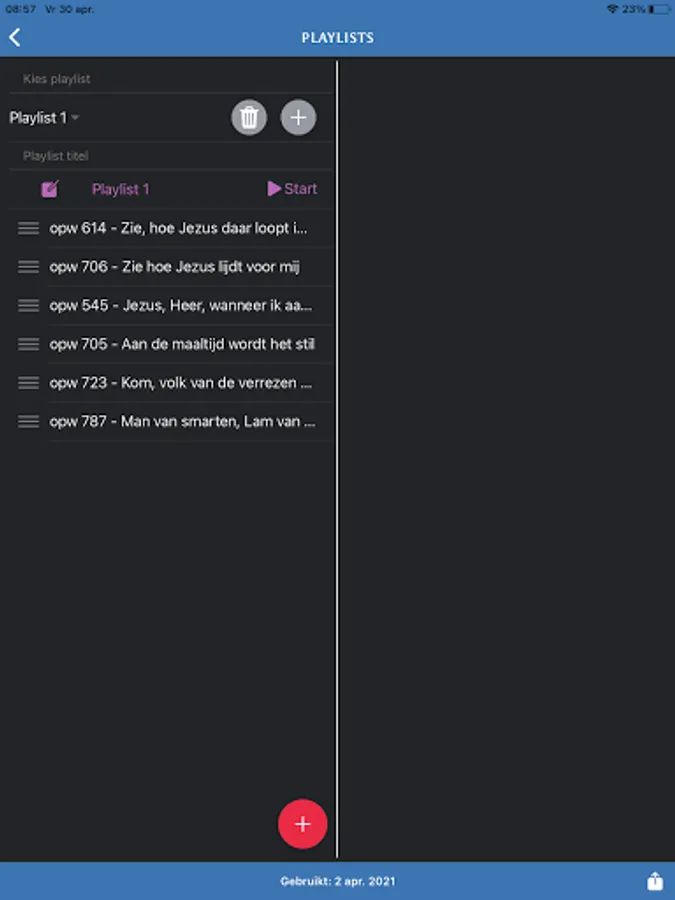Tap battery indicator in status bar
Screen dimensions: 675x900
pos(658,9)
